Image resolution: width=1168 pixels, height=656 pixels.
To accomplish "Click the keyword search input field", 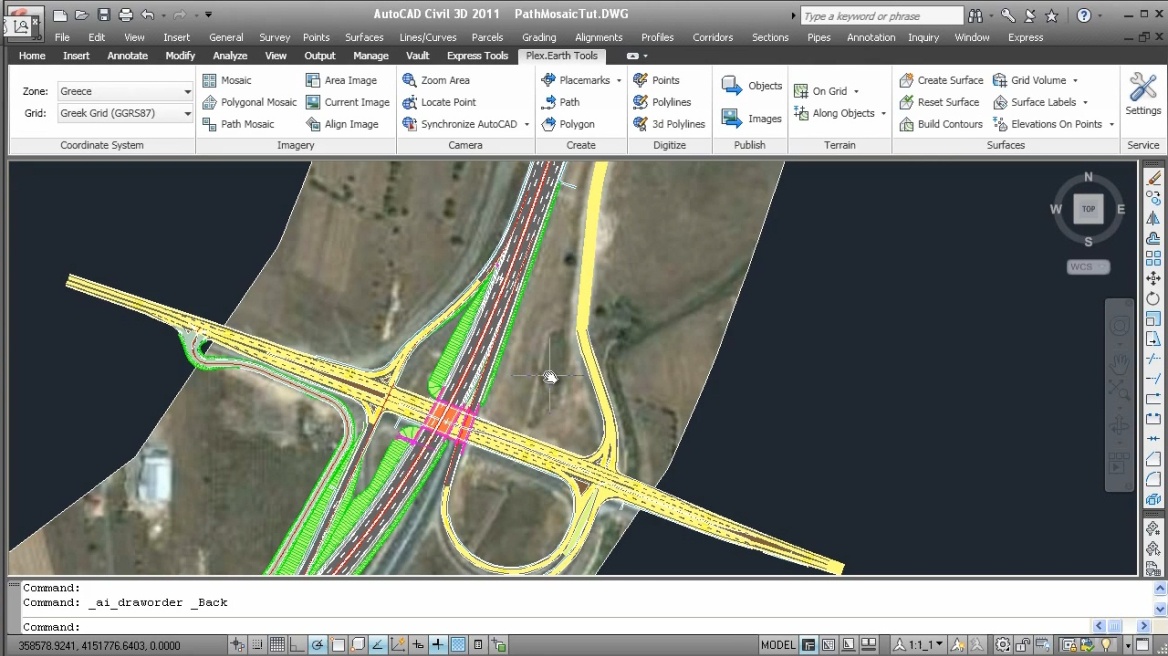I will 880,16.
